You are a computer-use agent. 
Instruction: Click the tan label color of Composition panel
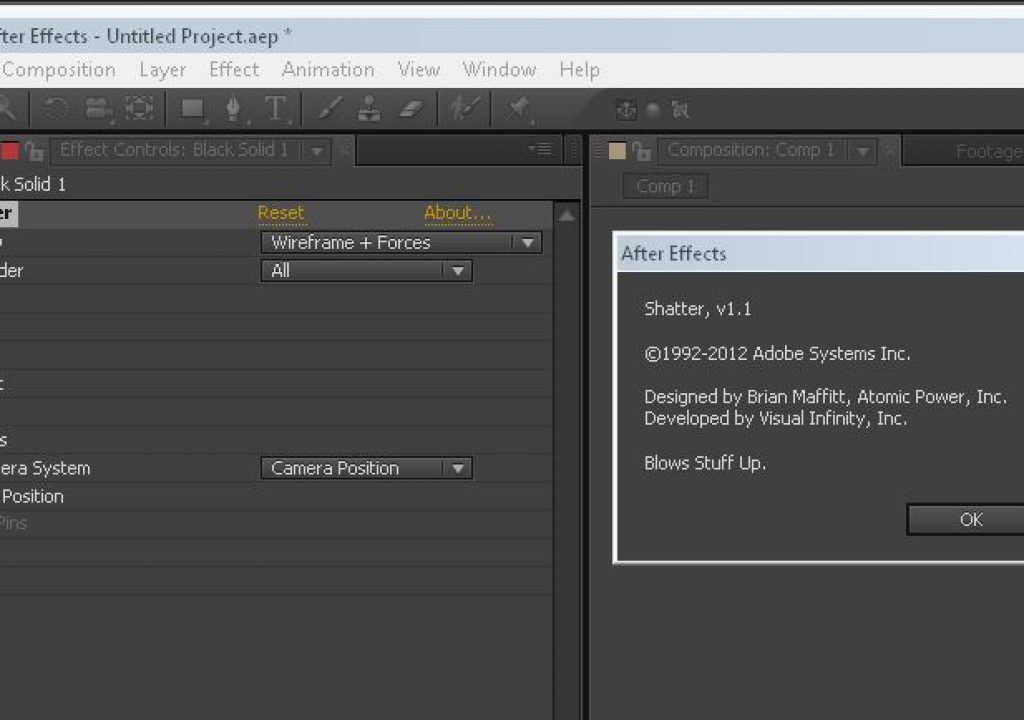[617, 152]
